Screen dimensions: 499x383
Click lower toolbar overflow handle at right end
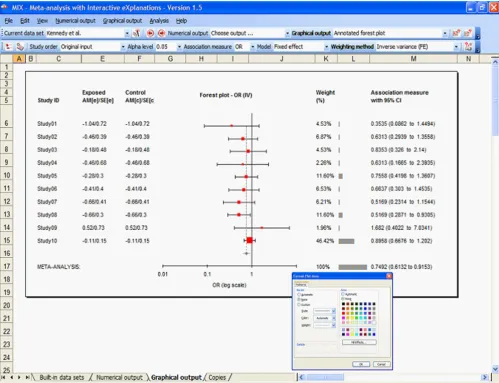pyautogui.click(x=477, y=47)
